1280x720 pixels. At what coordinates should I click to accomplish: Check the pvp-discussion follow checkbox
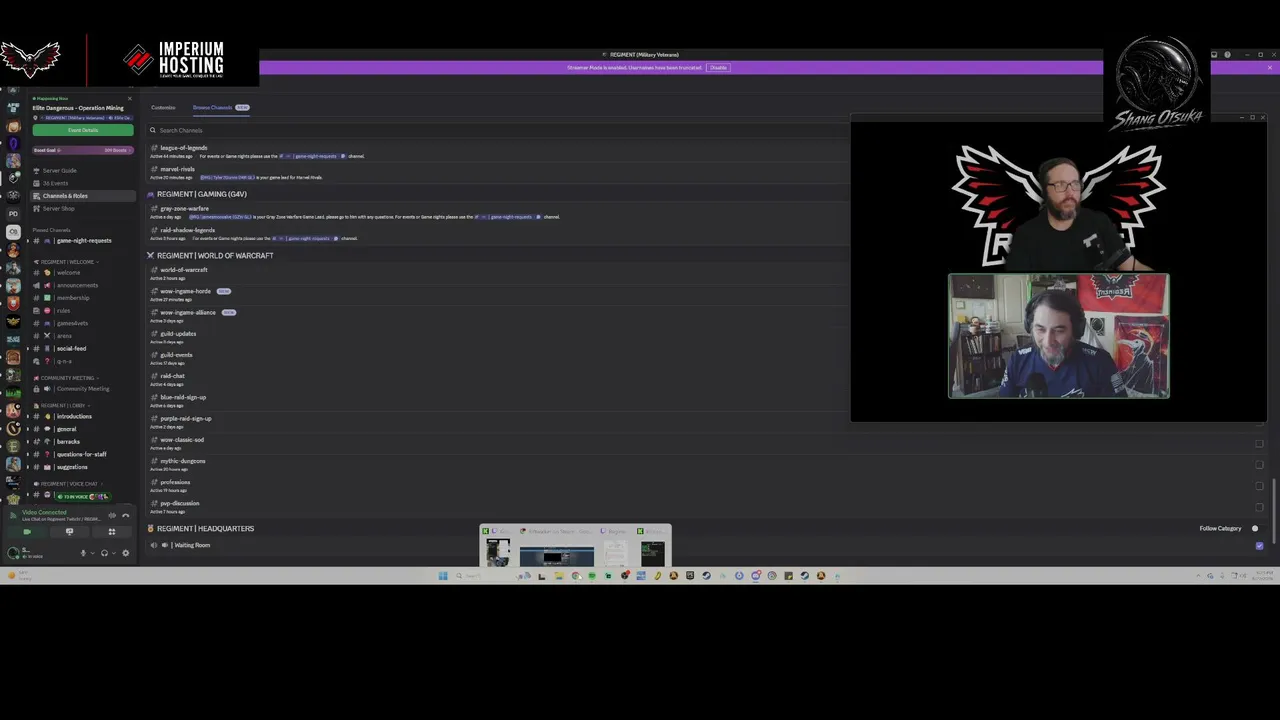pos(1259,507)
